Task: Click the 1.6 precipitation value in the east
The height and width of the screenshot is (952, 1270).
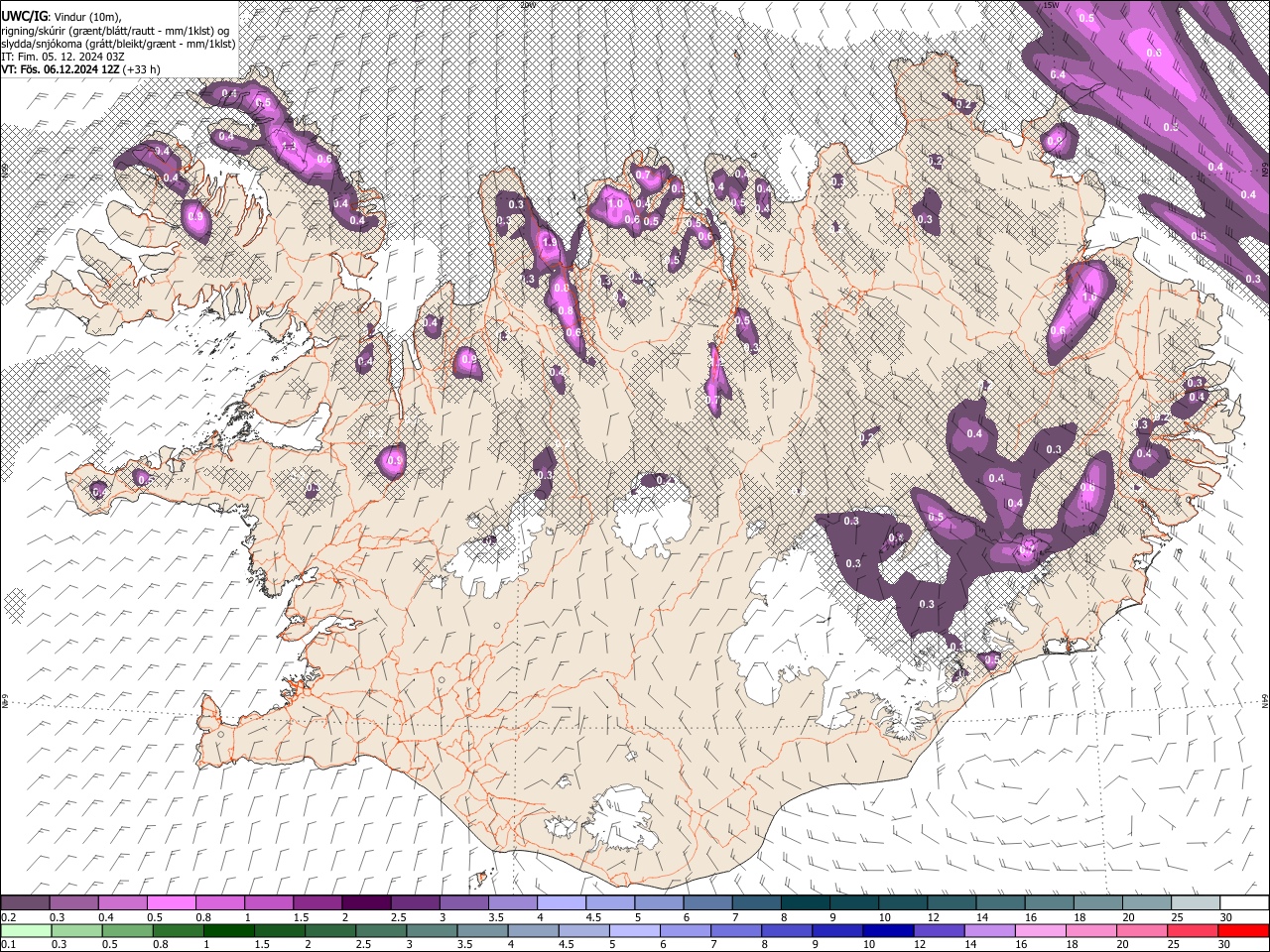Action: (1089, 297)
